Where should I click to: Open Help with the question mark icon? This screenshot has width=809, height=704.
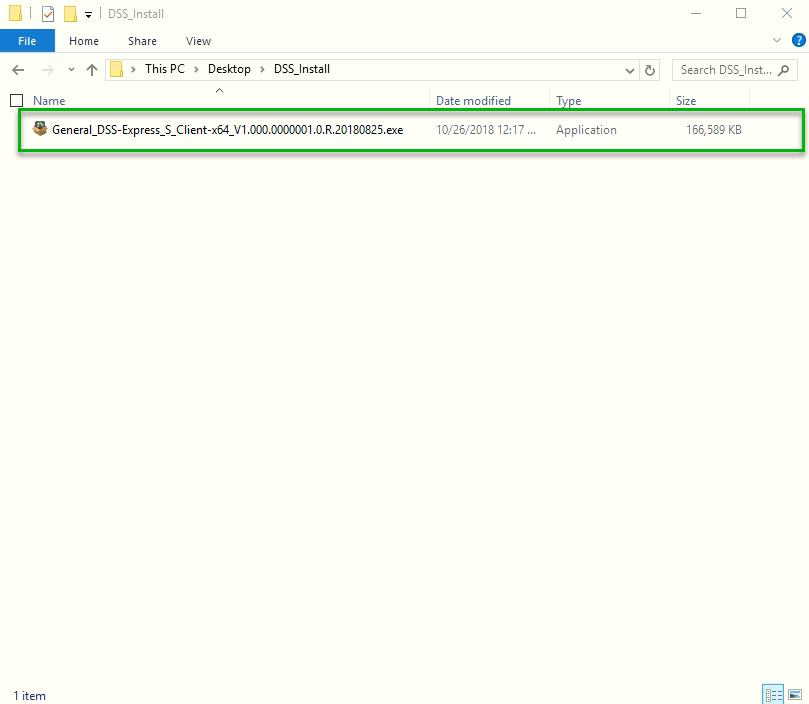[x=798, y=40]
